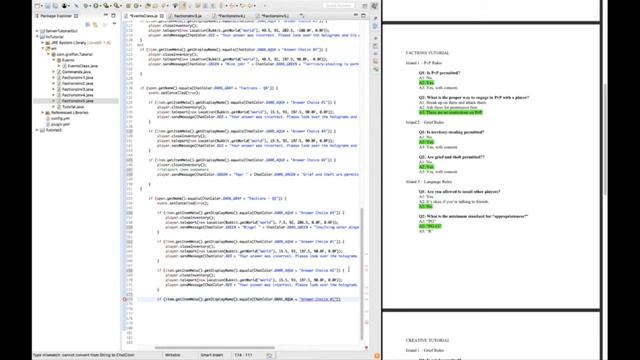Expand the Tutorial3 project

tap(37, 130)
